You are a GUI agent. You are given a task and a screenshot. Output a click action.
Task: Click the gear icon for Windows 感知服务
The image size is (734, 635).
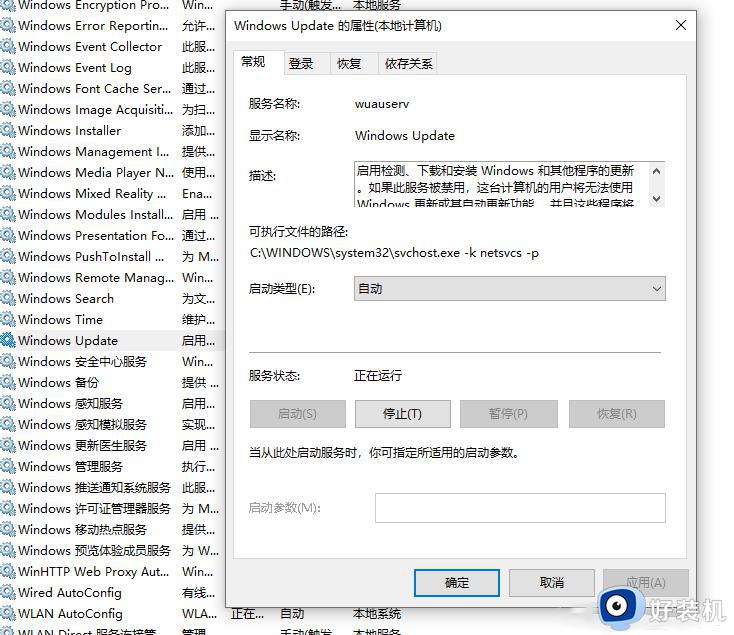click(x=8, y=403)
